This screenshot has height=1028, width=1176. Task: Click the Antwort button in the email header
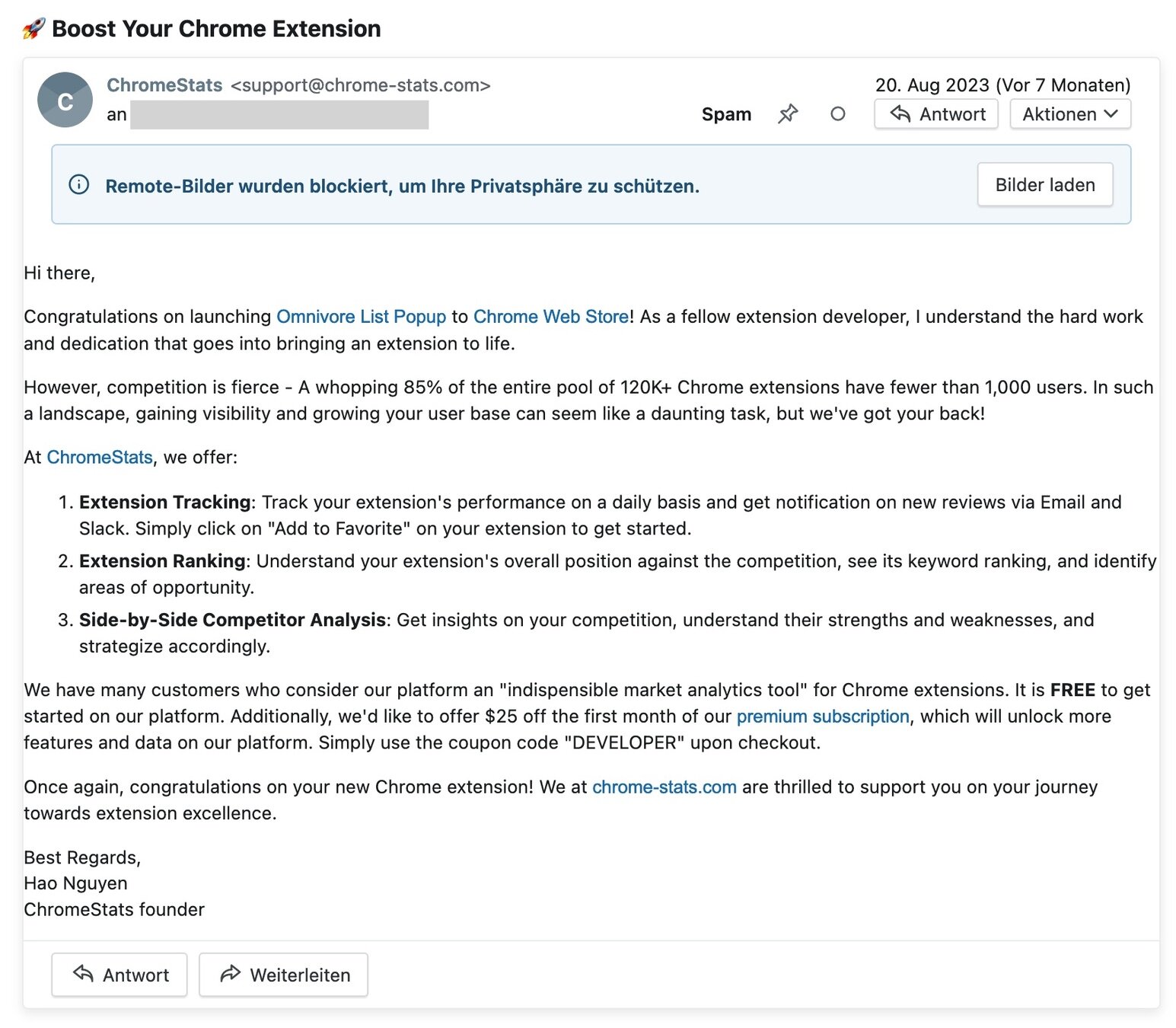click(x=936, y=114)
